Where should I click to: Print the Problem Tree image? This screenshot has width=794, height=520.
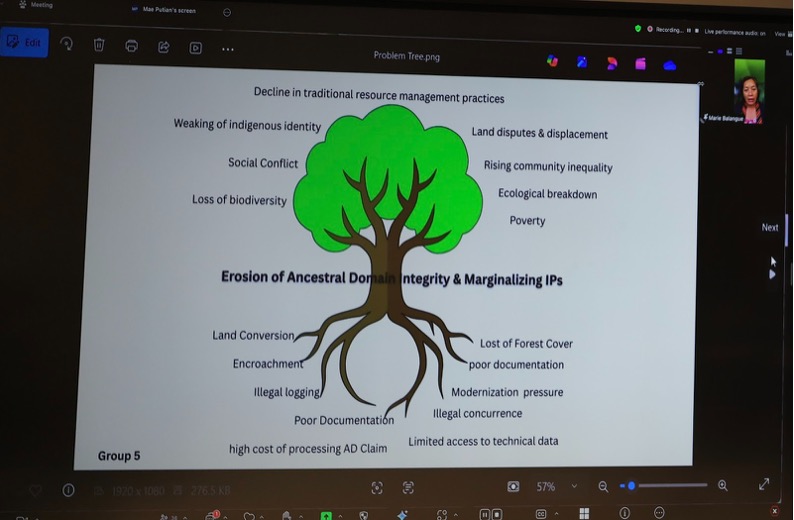tap(131, 46)
